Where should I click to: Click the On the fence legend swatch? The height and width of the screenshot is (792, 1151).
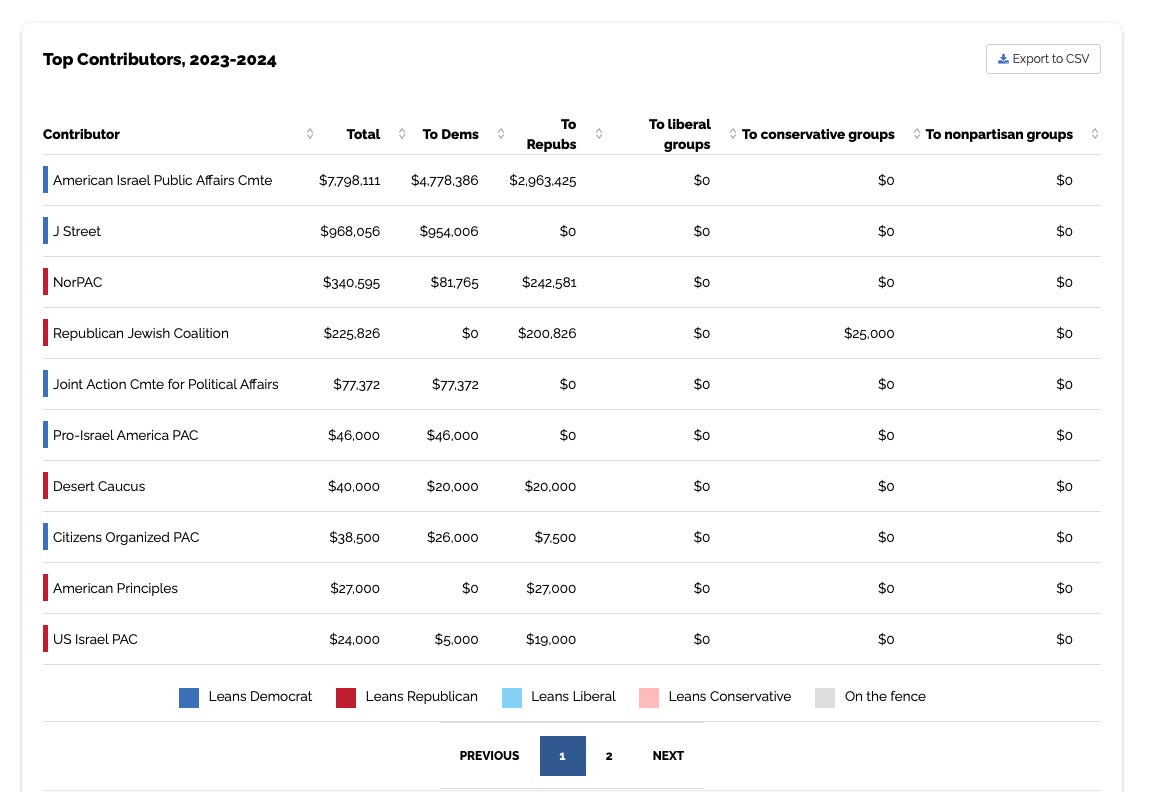point(825,697)
